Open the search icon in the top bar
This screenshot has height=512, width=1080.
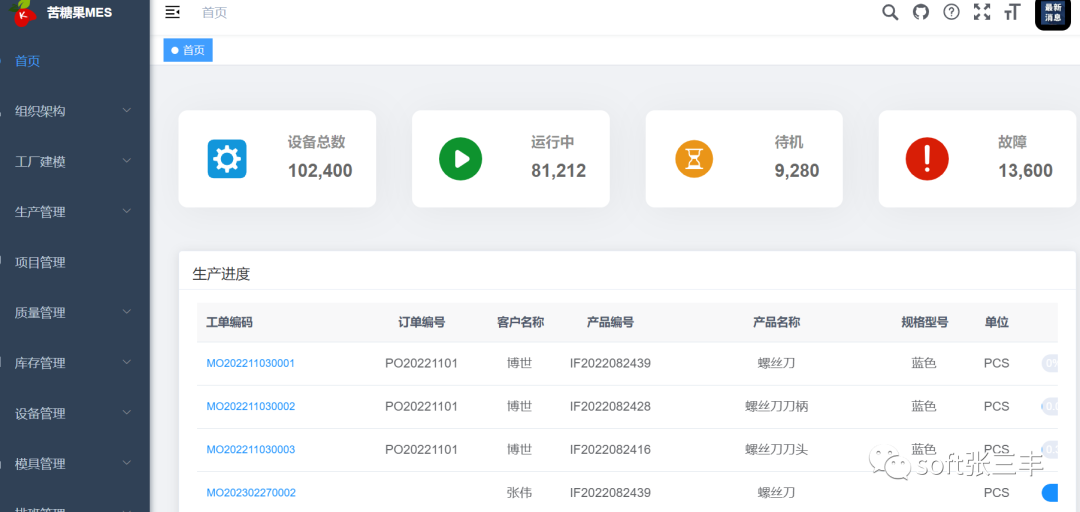[x=890, y=12]
